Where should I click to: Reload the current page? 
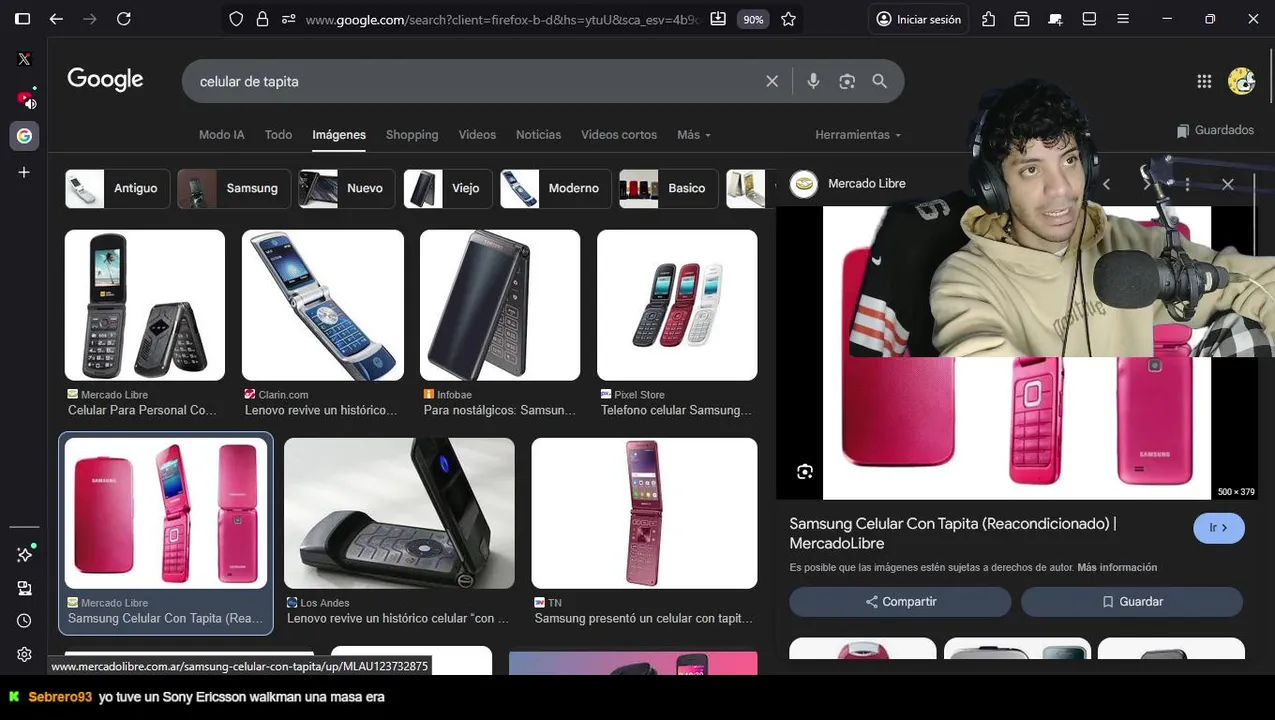124,19
